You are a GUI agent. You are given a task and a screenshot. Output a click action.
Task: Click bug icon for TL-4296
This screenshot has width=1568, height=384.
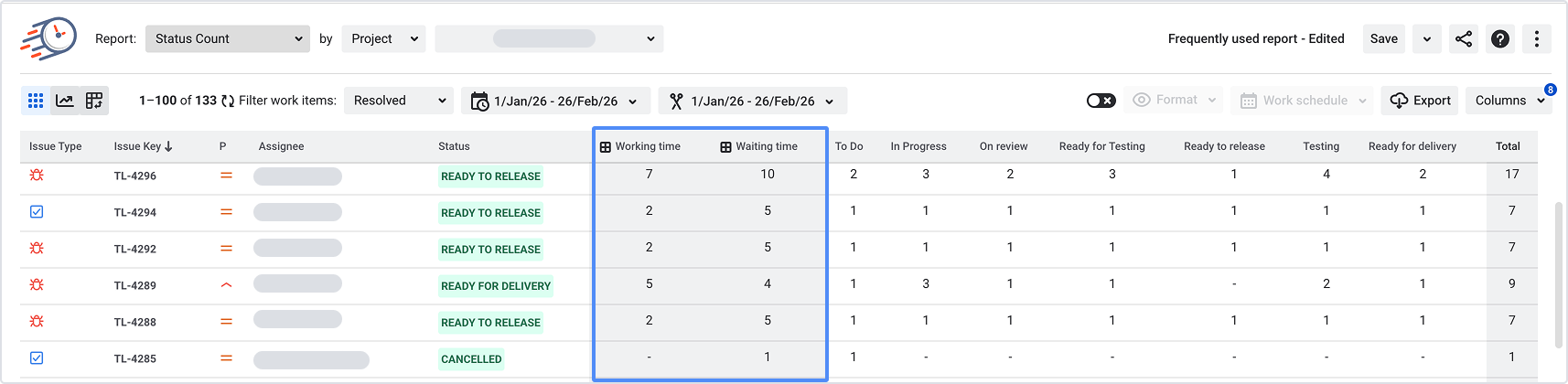[x=37, y=175]
